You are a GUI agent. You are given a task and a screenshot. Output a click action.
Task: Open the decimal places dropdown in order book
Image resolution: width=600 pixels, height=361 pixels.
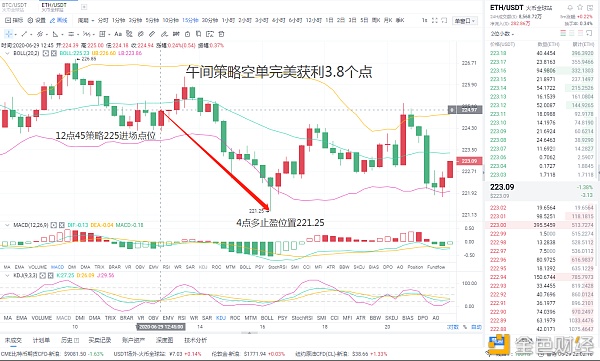tap(502, 34)
